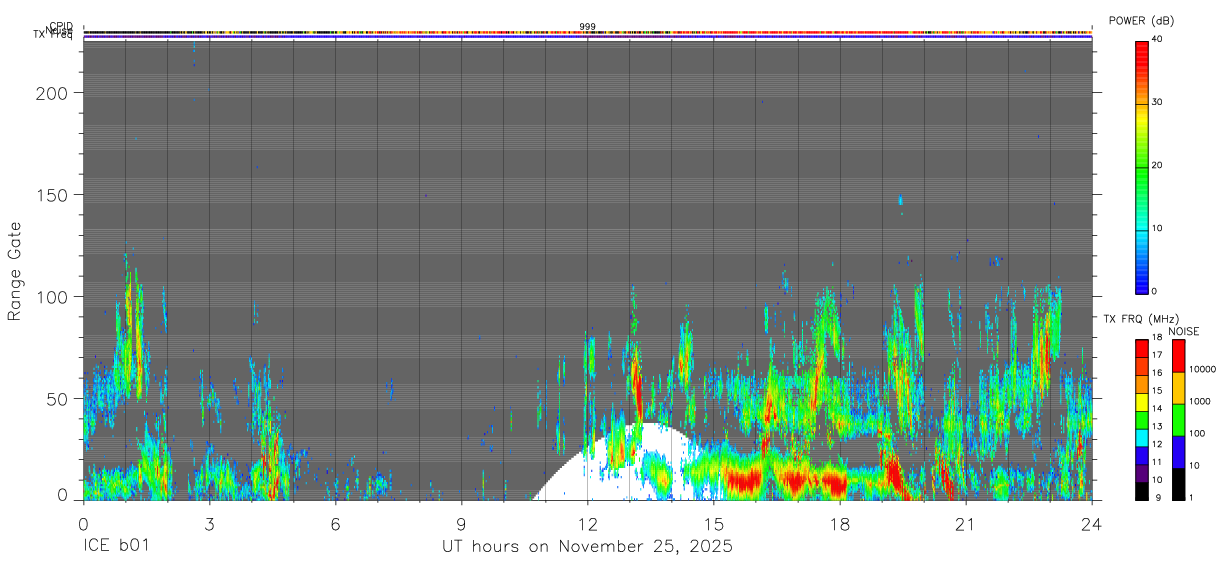This screenshot has width=1228, height=567.
Task: Click the 12 tick label on UT hours axis
Action: pyautogui.click(x=587, y=523)
